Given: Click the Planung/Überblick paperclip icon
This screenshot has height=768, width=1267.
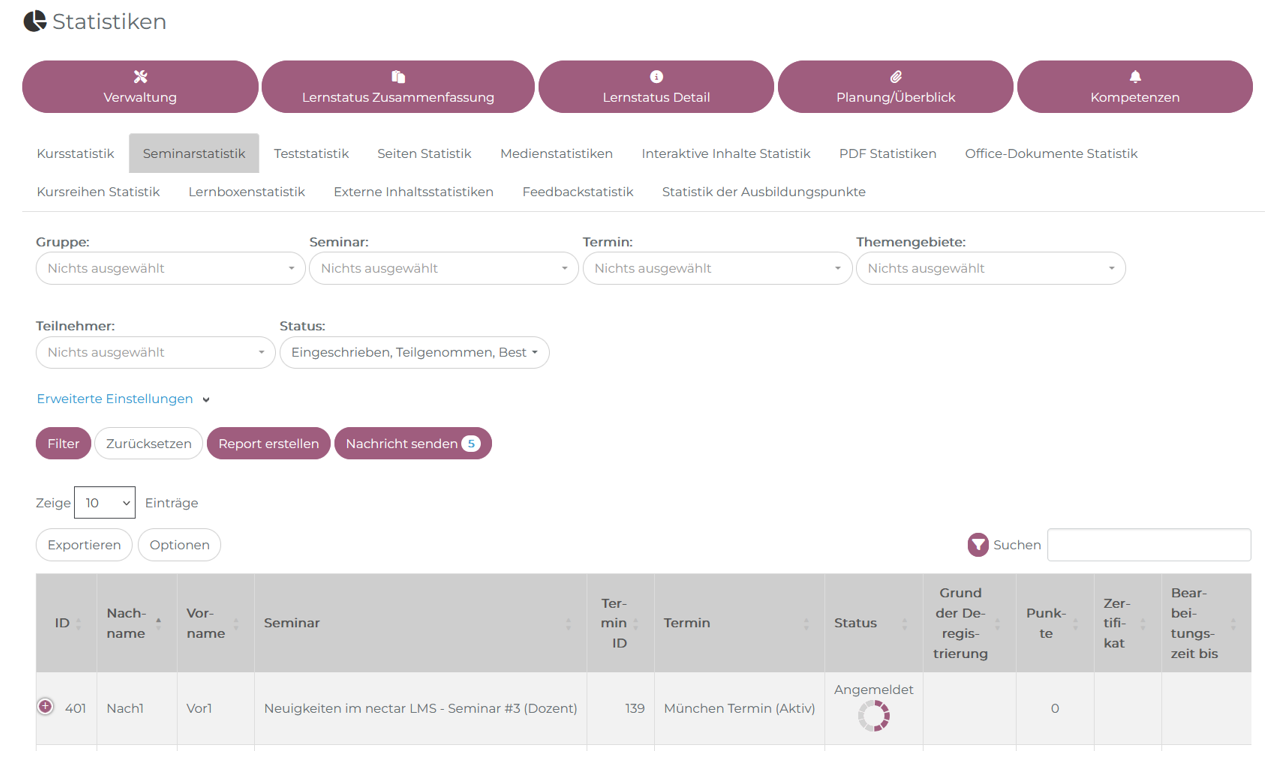Looking at the screenshot, I should pos(896,77).
